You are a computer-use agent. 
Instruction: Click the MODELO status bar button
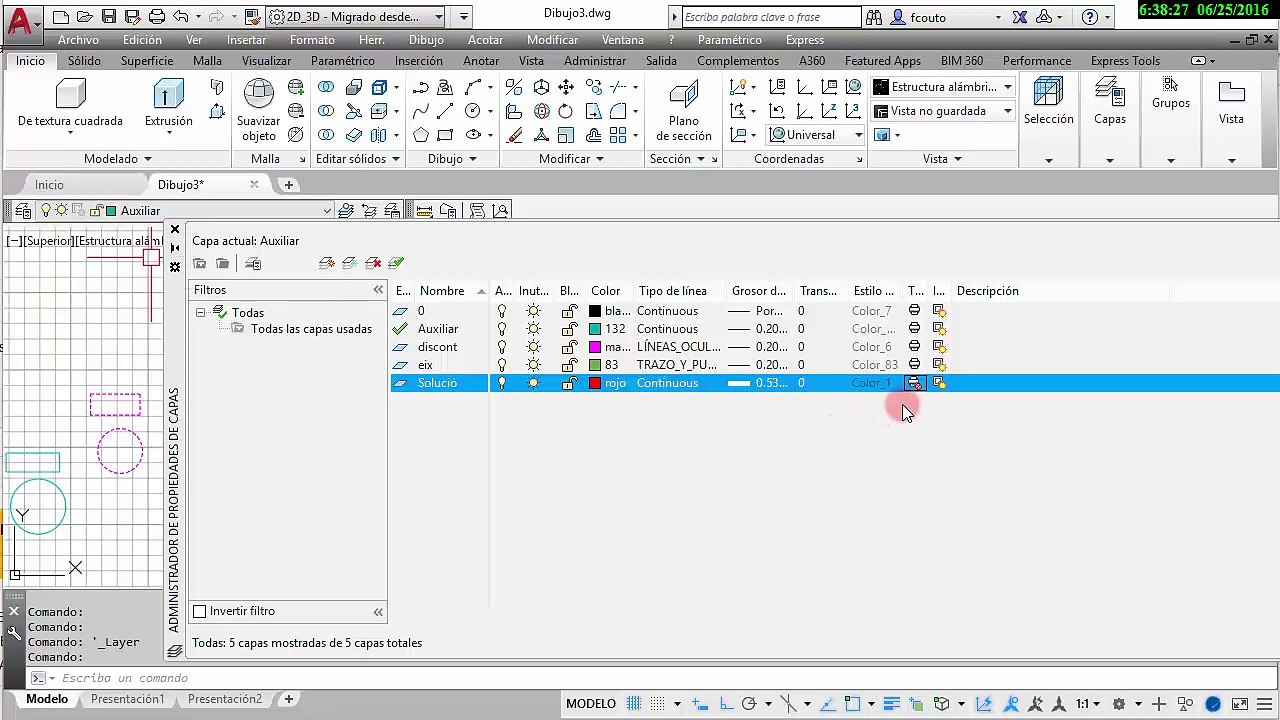[591, 704]
